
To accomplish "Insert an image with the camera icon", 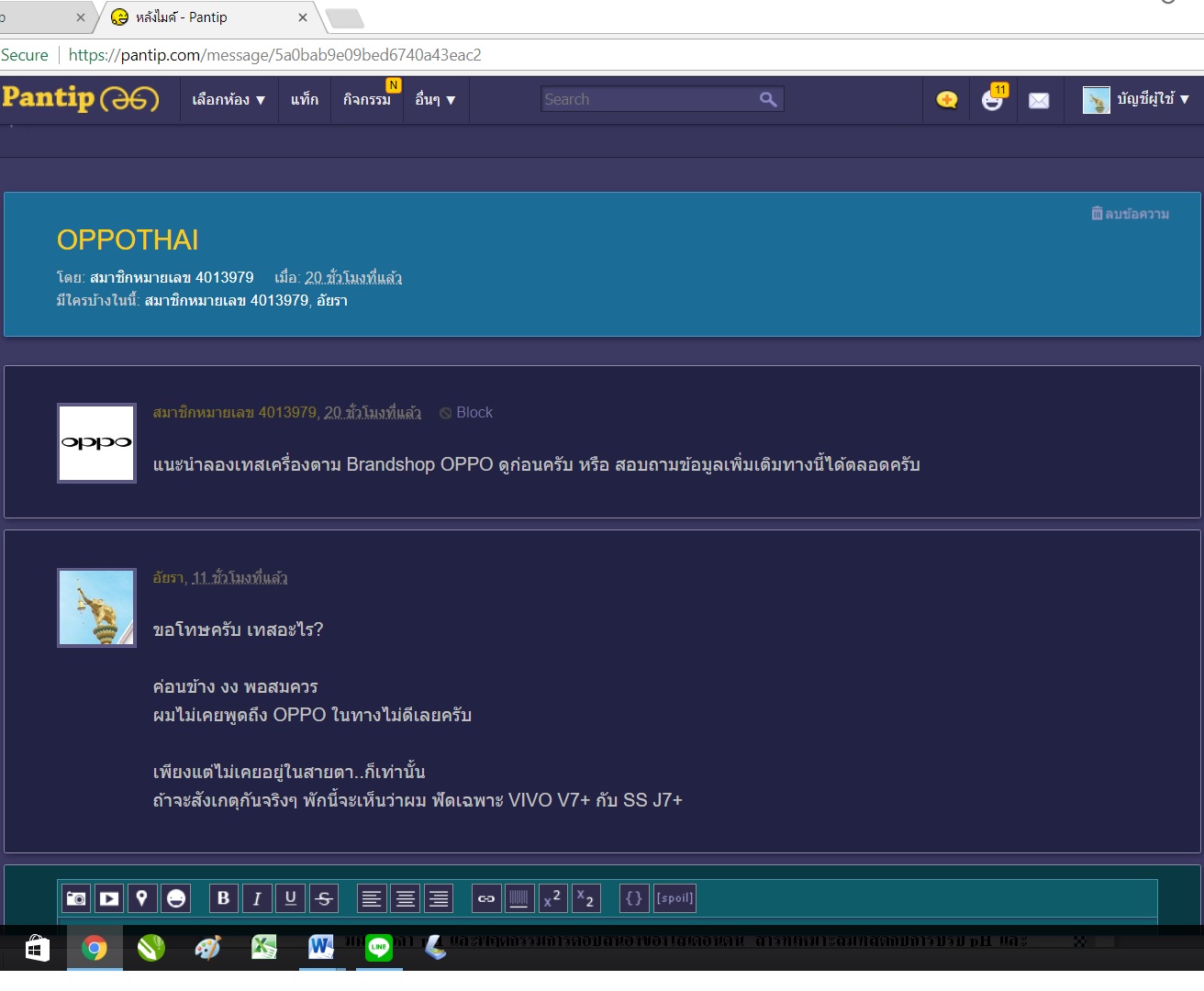I will tap(76, 898).
